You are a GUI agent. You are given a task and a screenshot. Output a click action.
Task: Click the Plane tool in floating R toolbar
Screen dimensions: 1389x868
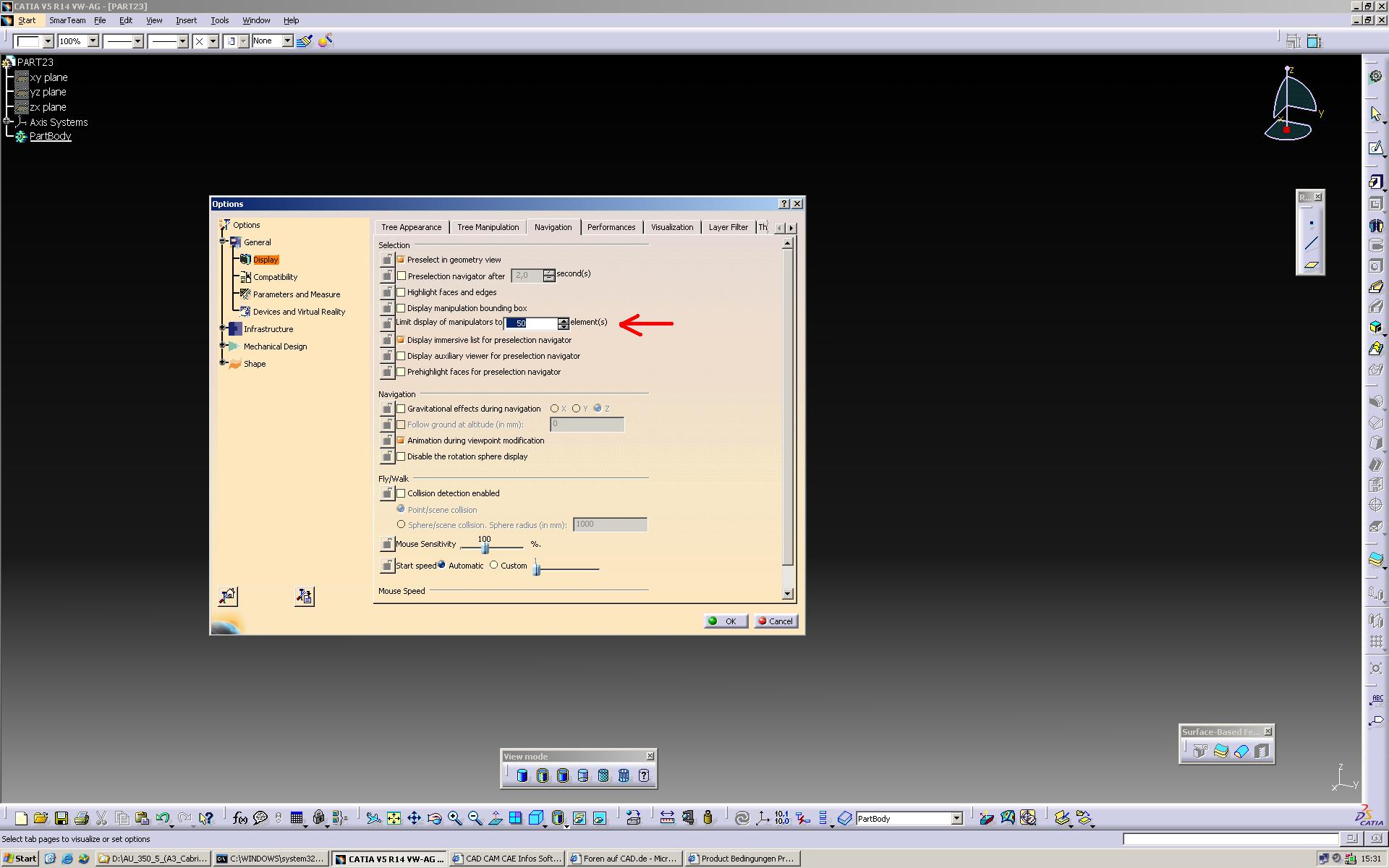(x=1311, y=265)
